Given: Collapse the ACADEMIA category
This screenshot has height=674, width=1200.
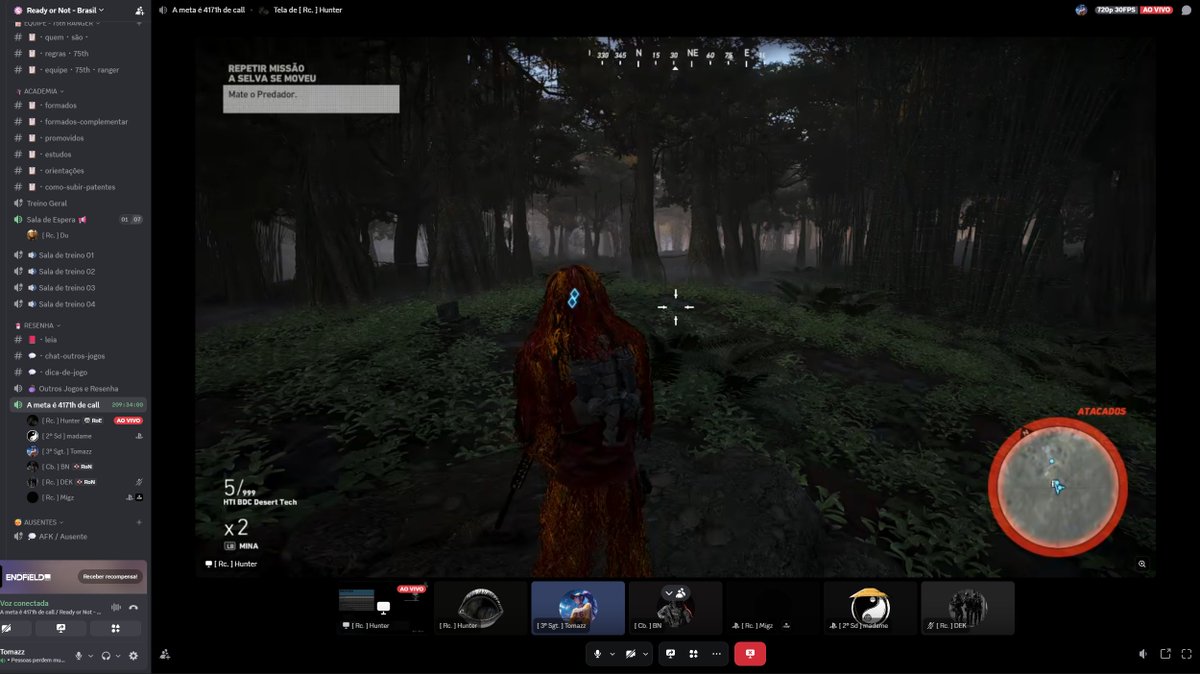Looking at the screenshot, I should coord(39,91).
